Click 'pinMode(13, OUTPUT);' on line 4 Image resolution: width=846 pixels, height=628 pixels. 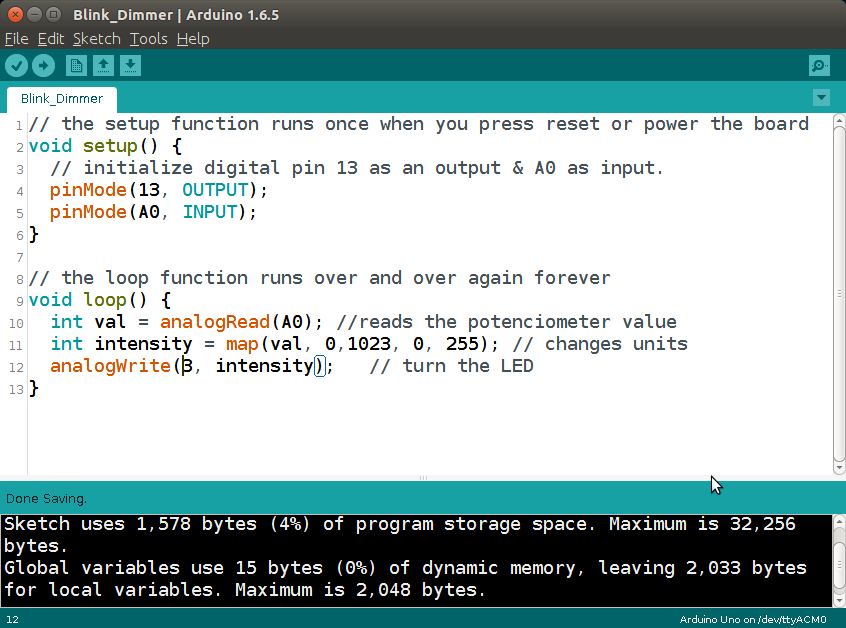coord(159,190)
